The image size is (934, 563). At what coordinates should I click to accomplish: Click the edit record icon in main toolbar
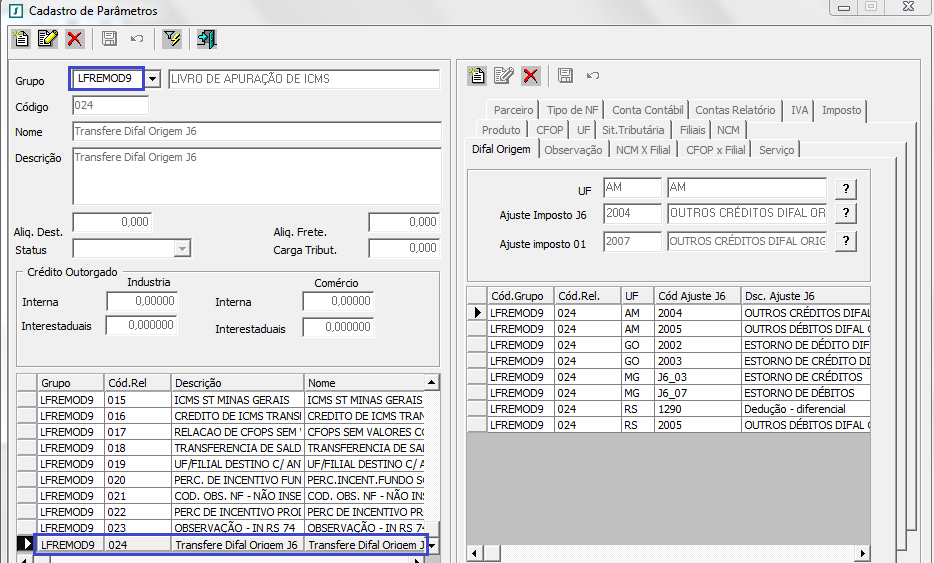coord(47,39)
